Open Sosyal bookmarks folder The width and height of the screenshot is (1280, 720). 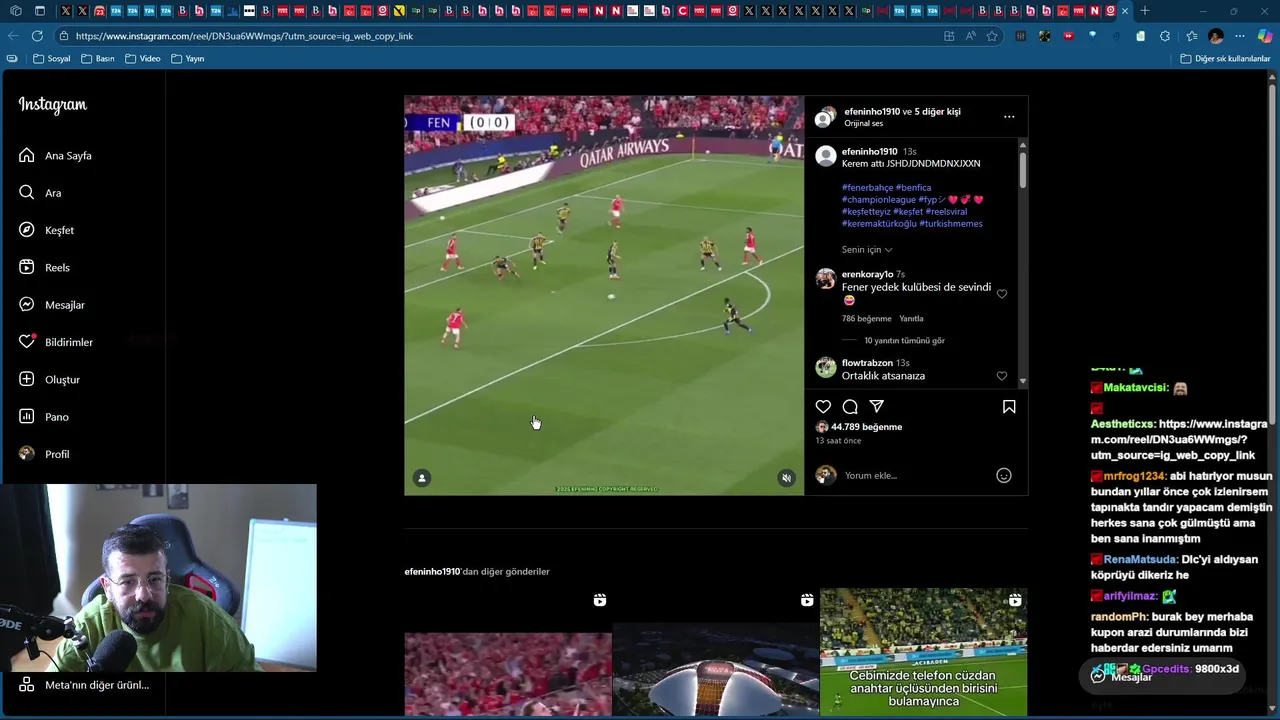(x=52, y=59)
